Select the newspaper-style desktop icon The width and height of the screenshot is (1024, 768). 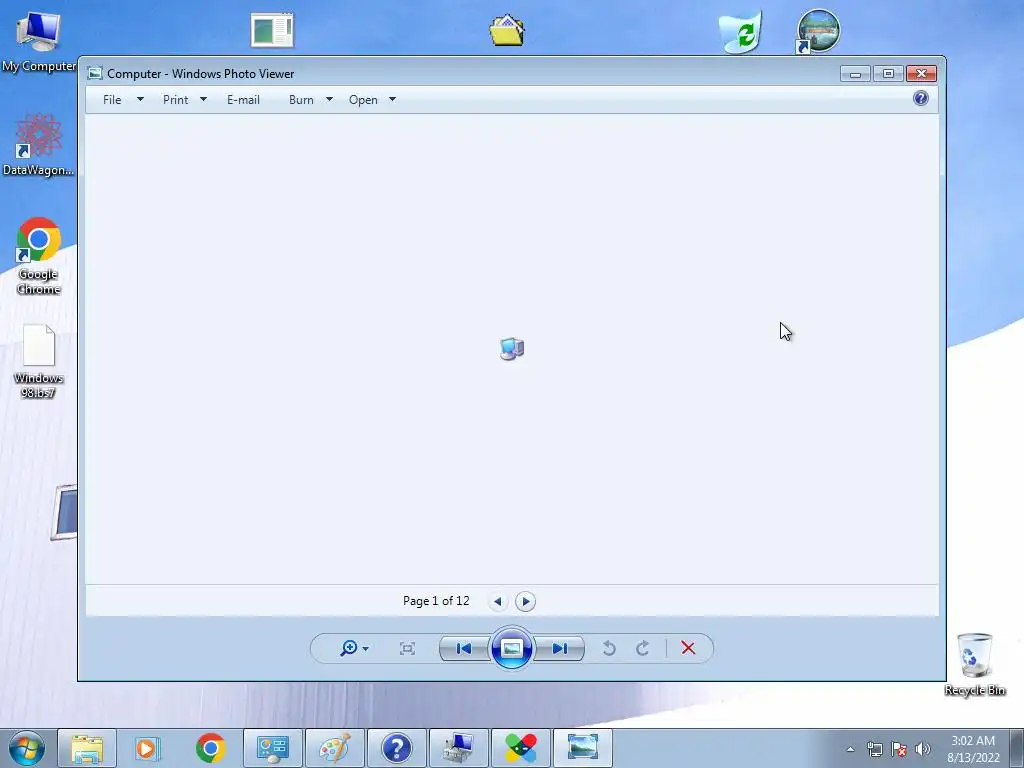(272, 30)
